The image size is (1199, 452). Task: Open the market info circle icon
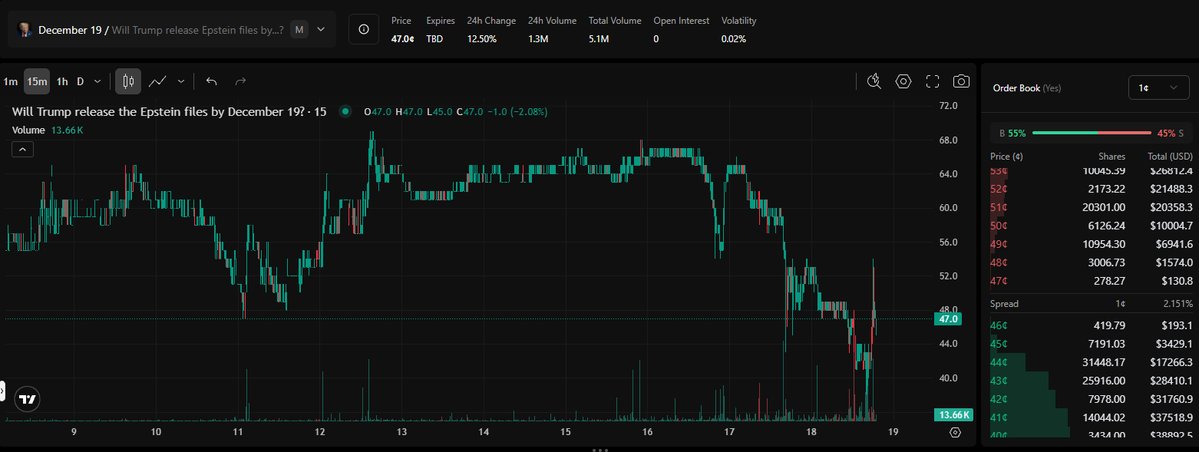click(x=364, y=29)
